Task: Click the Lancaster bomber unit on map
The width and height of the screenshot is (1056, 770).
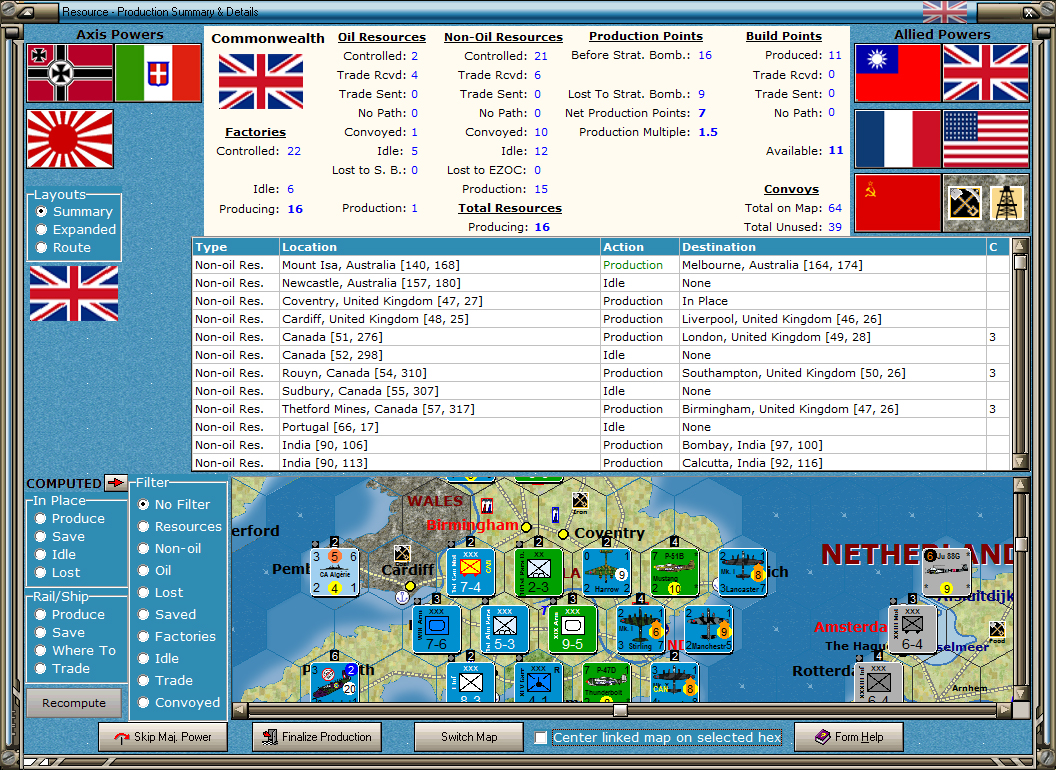Action: pos(742,573)
